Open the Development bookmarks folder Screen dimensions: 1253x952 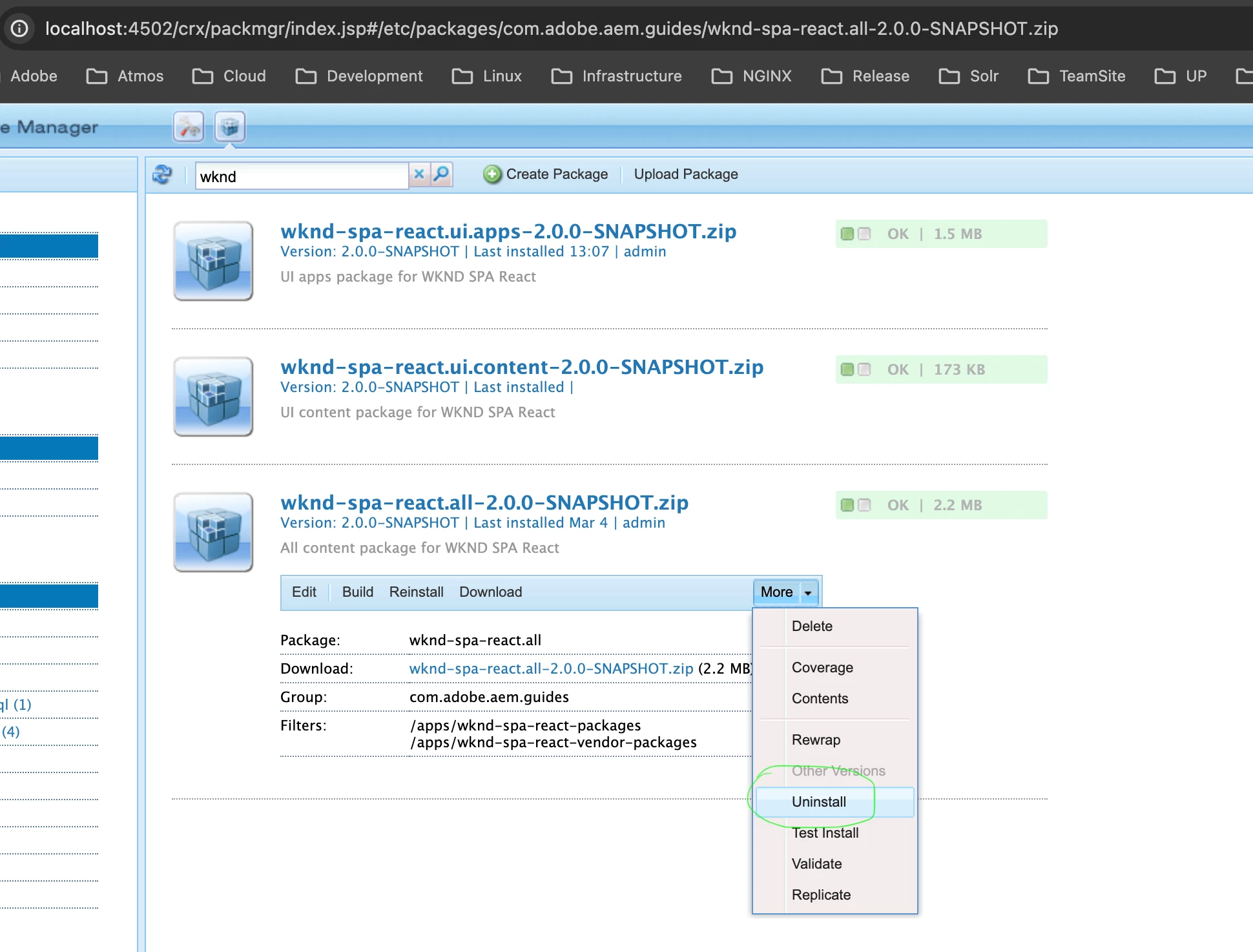tap(359, 76)
